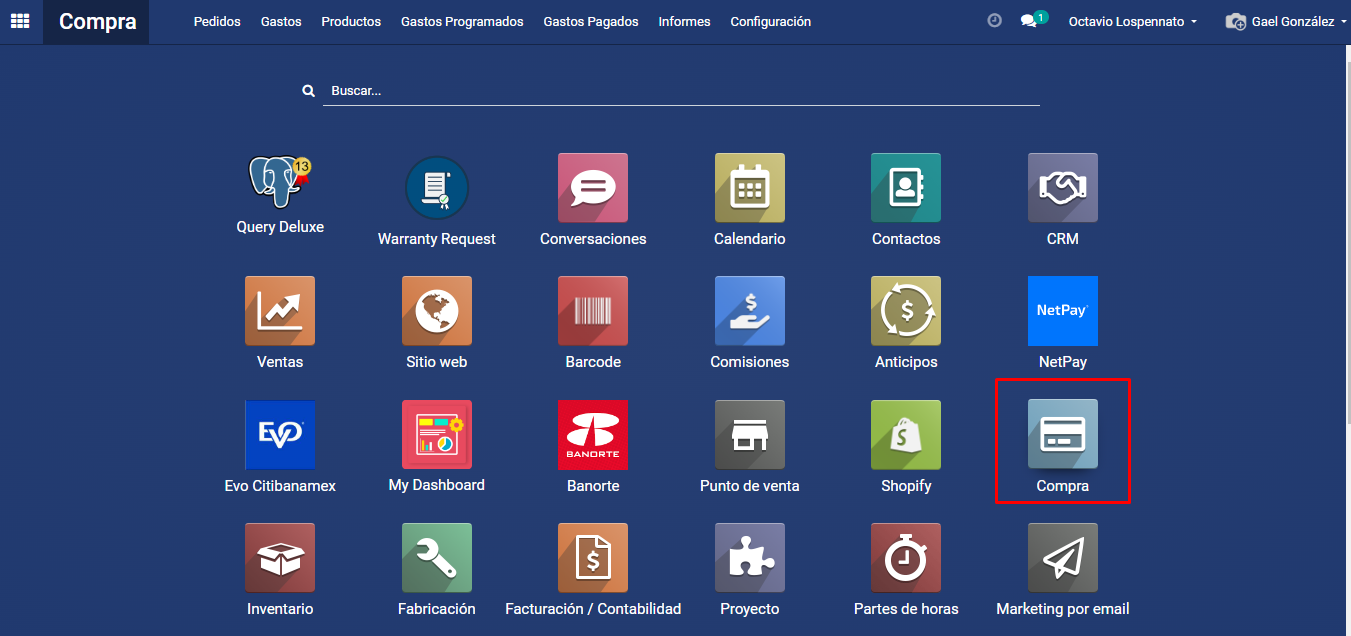1351x636 pixels.
Task: Open the Anticipos app
Action: tap(906, 311)
